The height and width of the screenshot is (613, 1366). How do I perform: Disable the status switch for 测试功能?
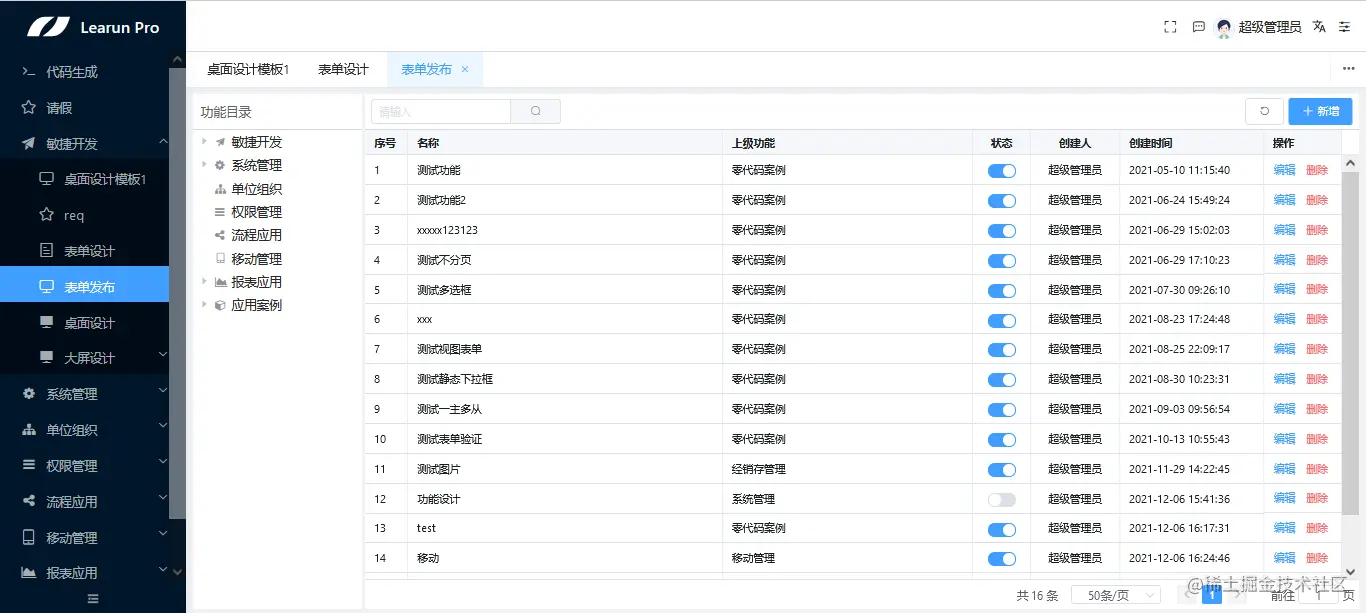point(1002,170)
